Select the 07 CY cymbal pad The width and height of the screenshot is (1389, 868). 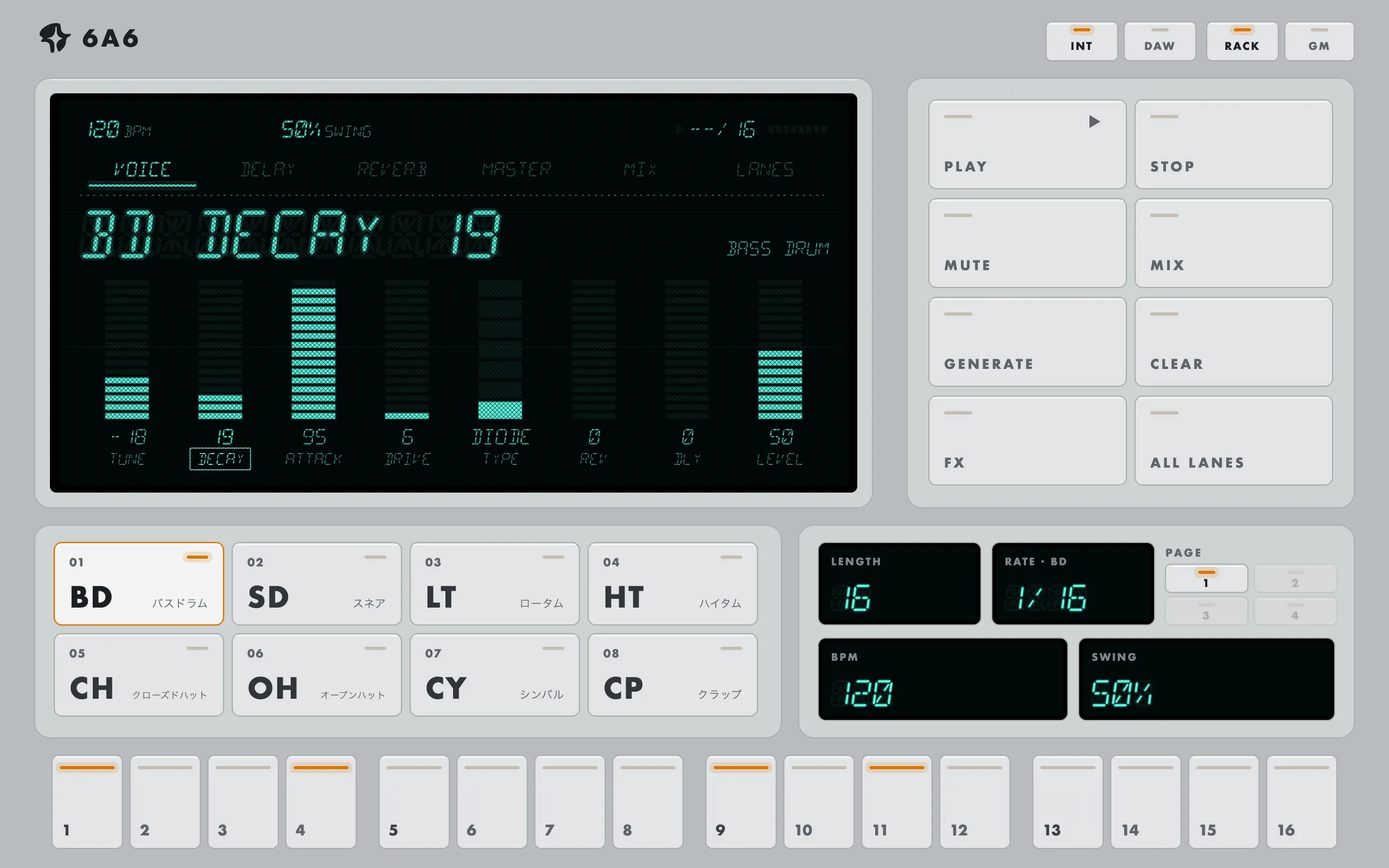[x=495, y=675]
